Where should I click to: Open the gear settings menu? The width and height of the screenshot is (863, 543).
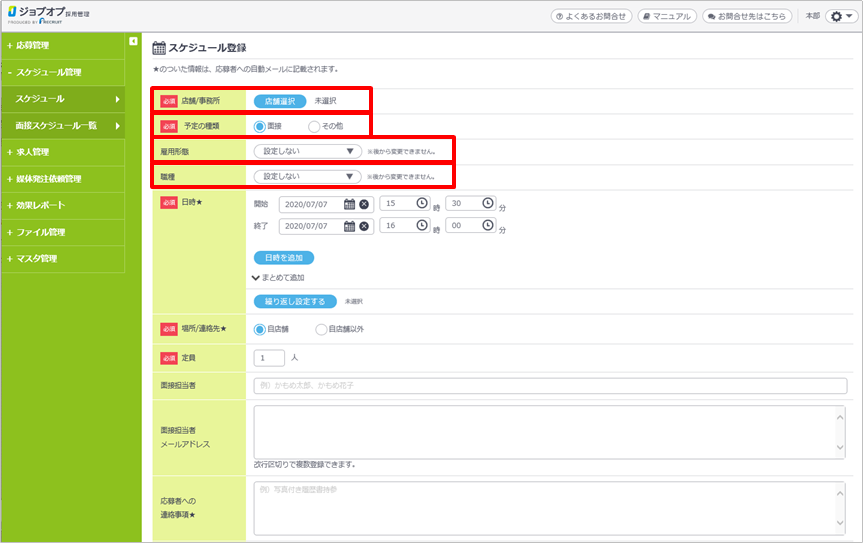click(839, 17)
